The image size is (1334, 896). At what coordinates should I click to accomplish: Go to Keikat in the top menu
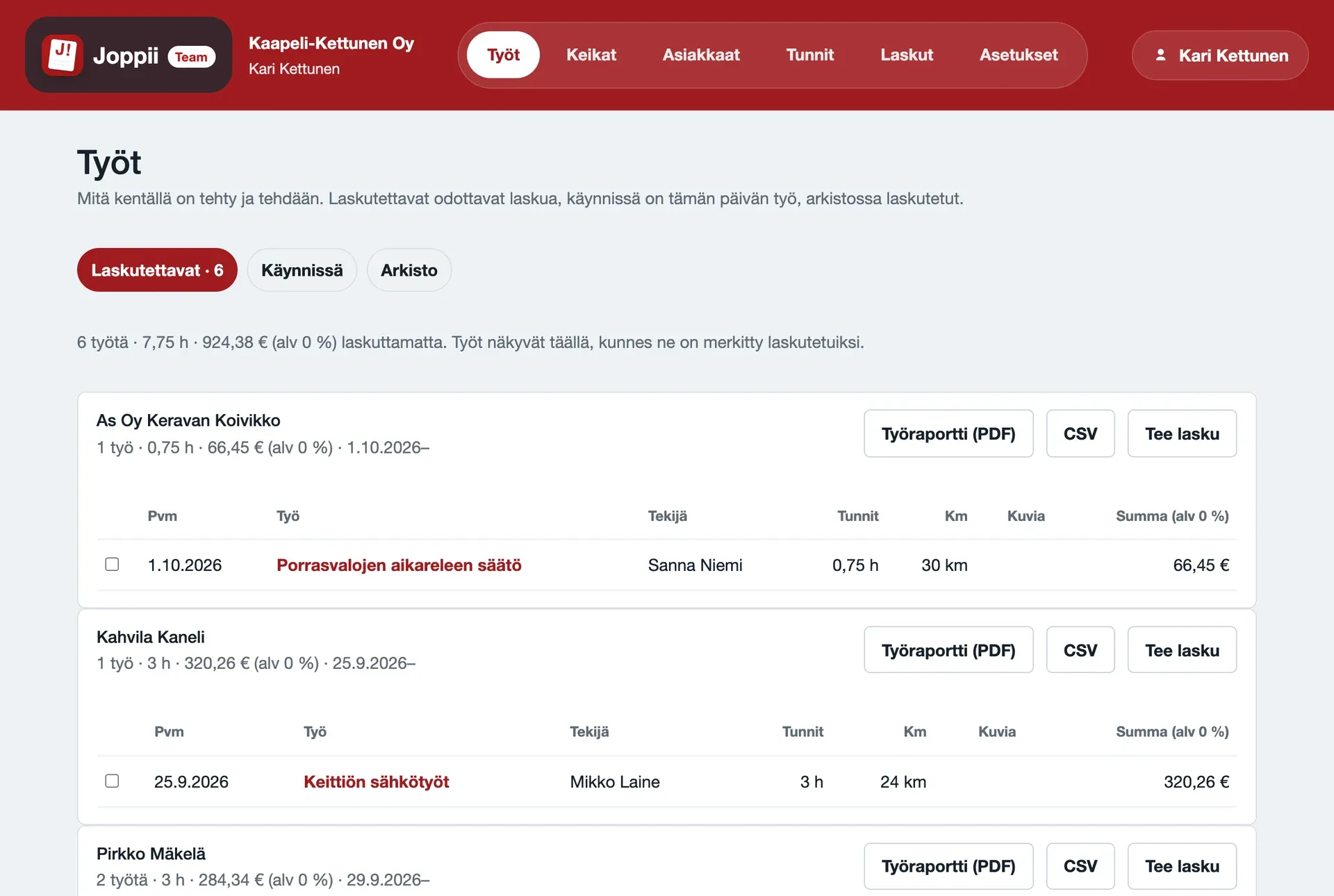(x=591, y=55)
